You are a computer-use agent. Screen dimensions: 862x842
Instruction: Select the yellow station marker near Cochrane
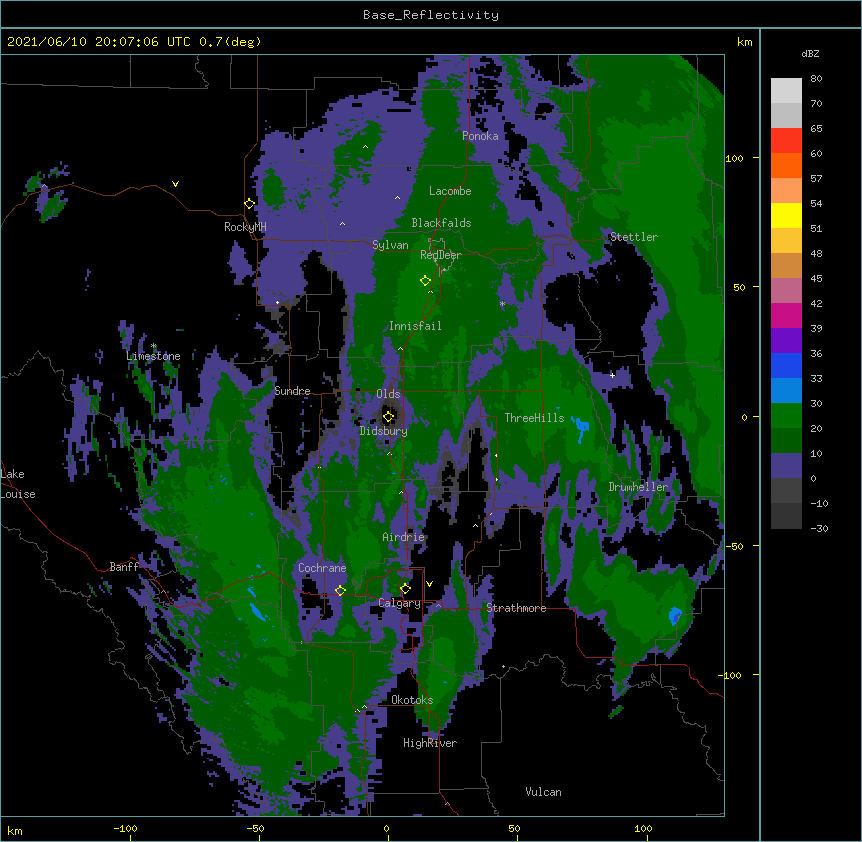340,591
